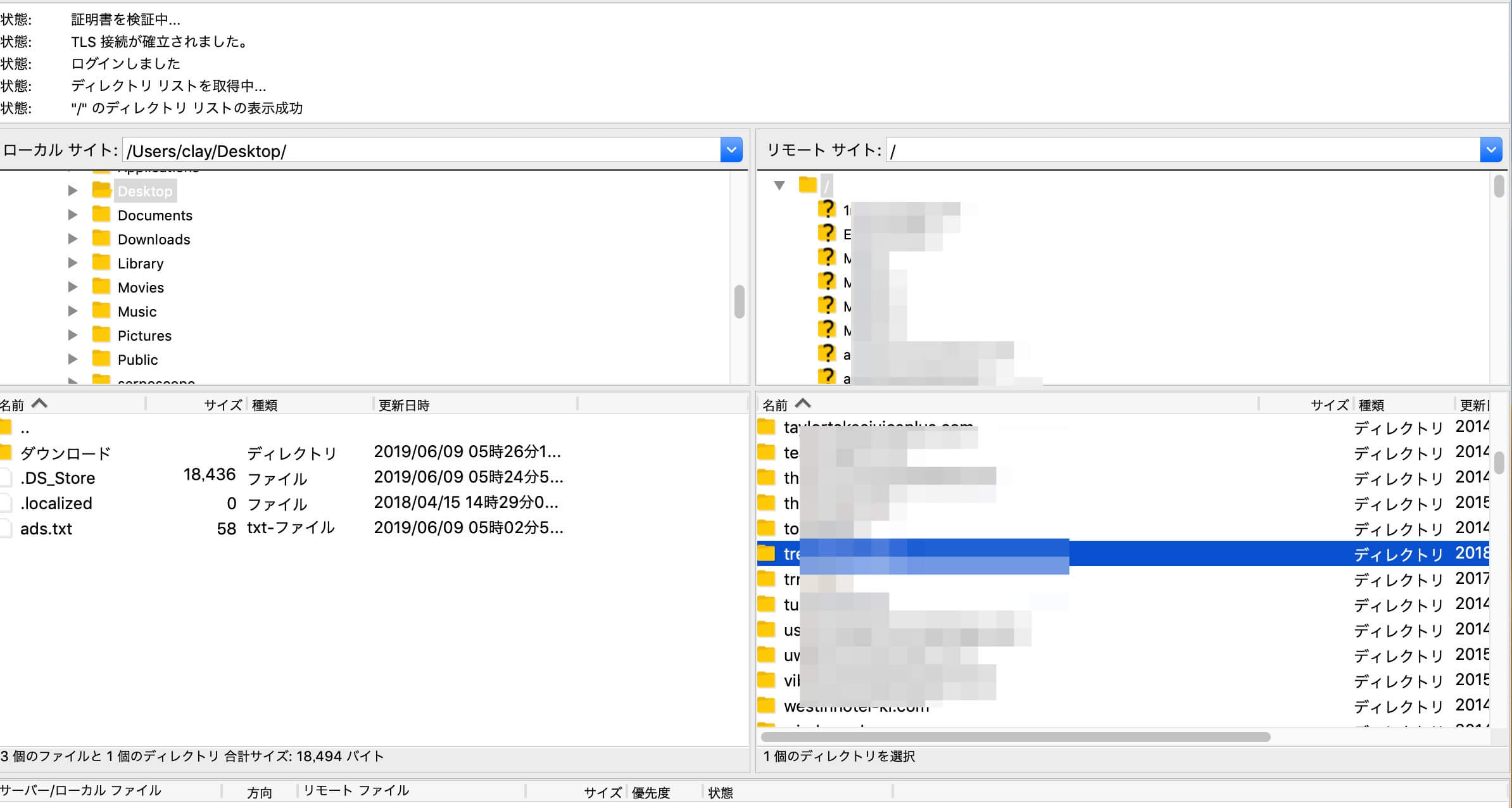Select the Music folder in local tree
The width and height of the screenshot is (1512, 808).
(x=137, y=312)
